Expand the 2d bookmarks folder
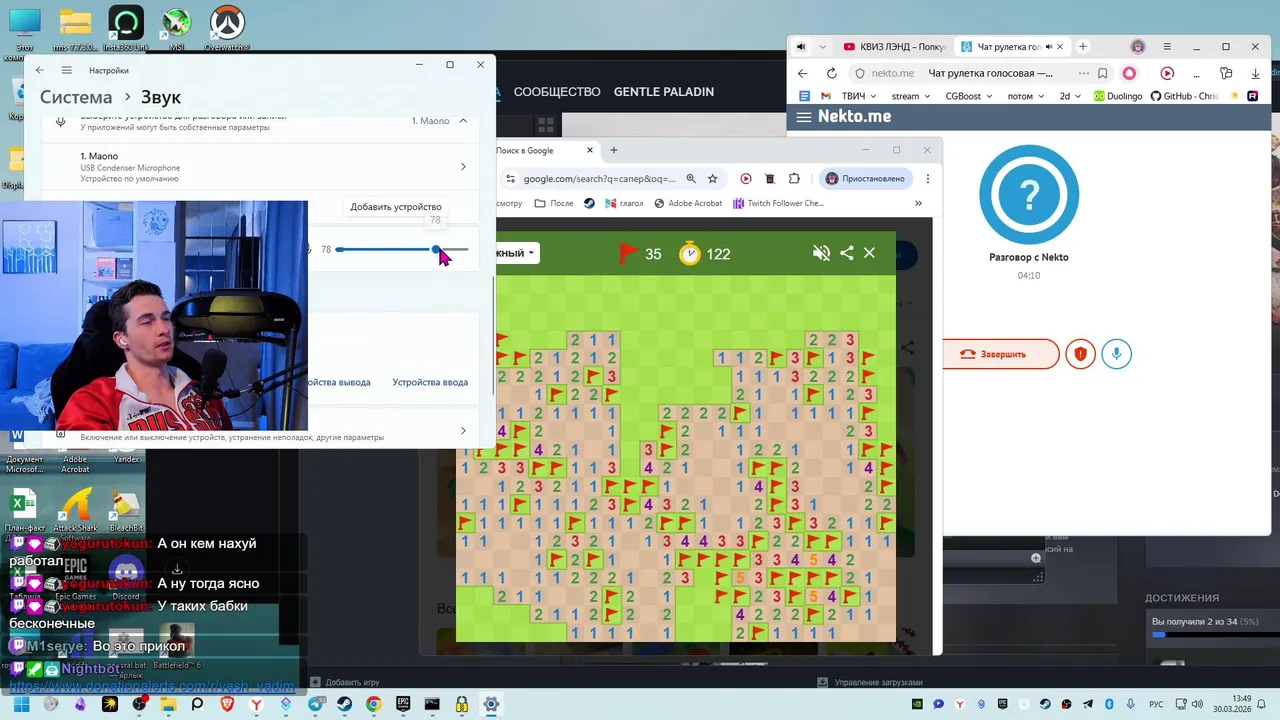The width and height of the screenshot is (1280, 720). pos(1071,96)
